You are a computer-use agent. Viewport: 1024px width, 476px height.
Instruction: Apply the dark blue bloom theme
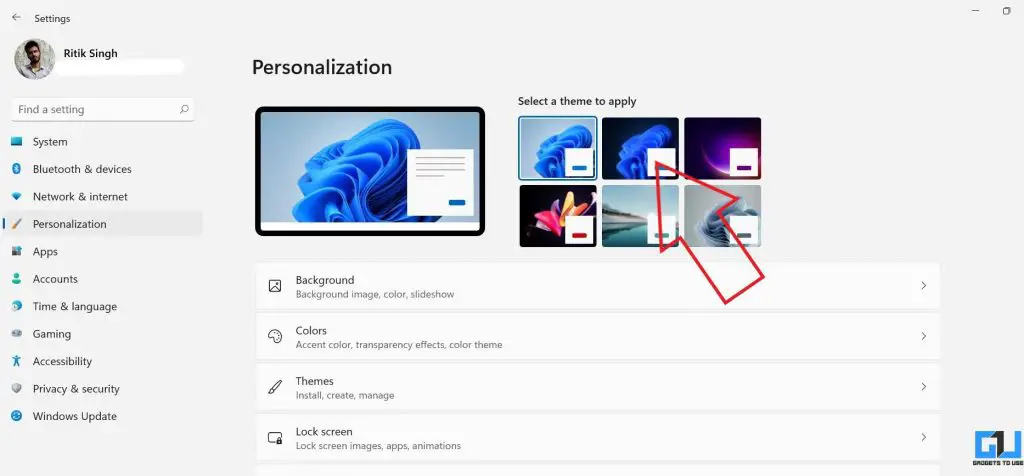pos(640,148)
